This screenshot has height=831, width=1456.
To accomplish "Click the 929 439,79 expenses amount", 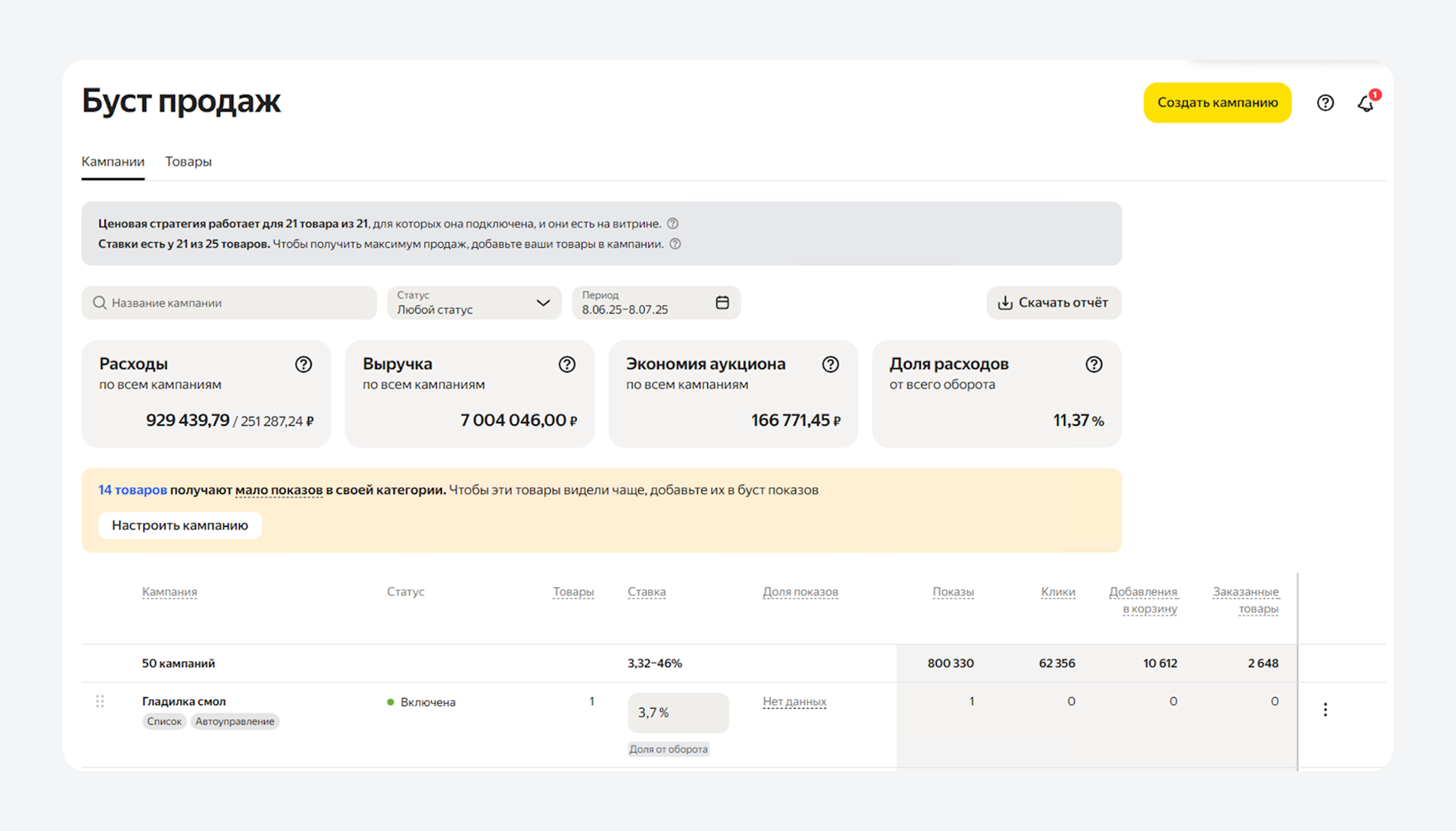I will pyautogui.click(x=188, y=421).
